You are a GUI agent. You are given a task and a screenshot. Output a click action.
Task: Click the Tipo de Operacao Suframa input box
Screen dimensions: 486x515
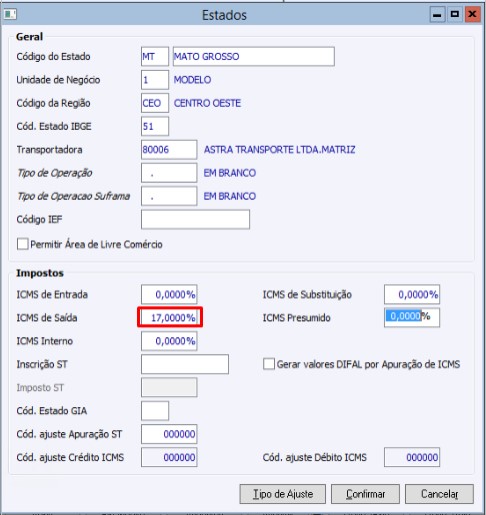click(x=169, y=196)
